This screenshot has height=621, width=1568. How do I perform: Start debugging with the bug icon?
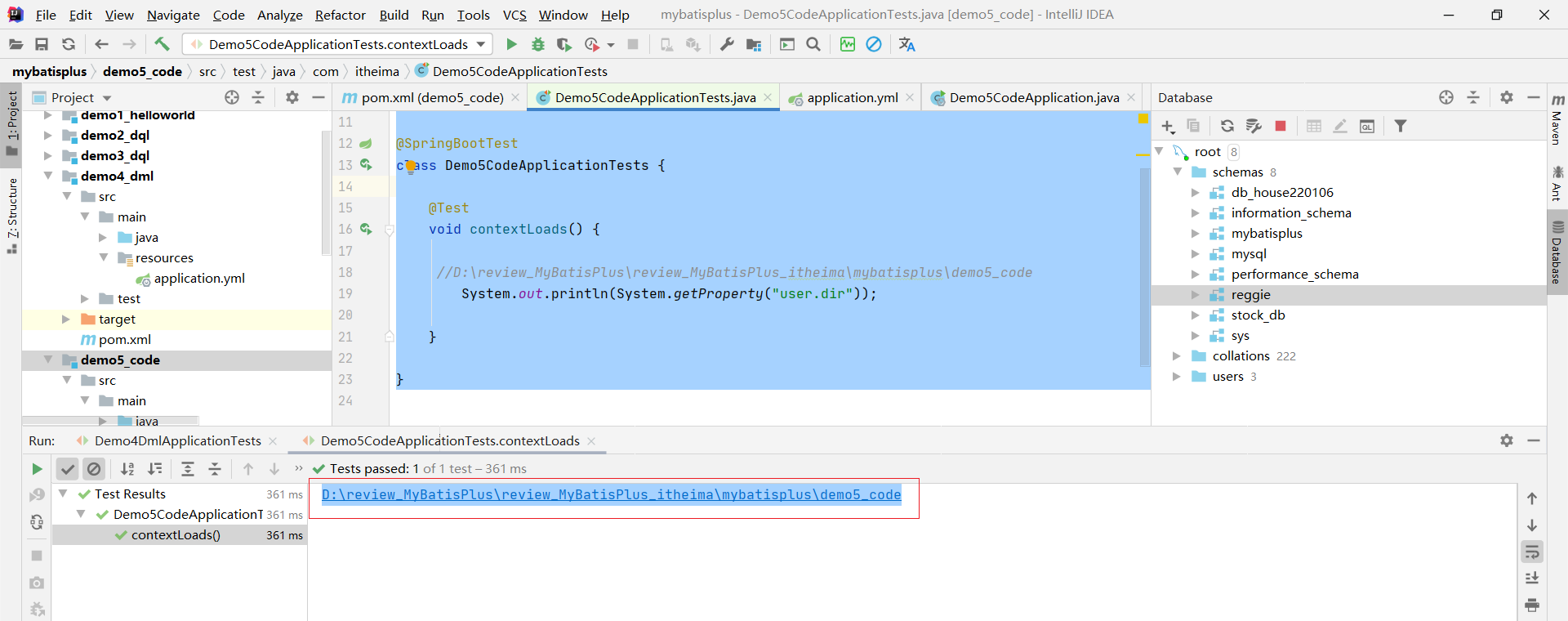tap(537, 44)
